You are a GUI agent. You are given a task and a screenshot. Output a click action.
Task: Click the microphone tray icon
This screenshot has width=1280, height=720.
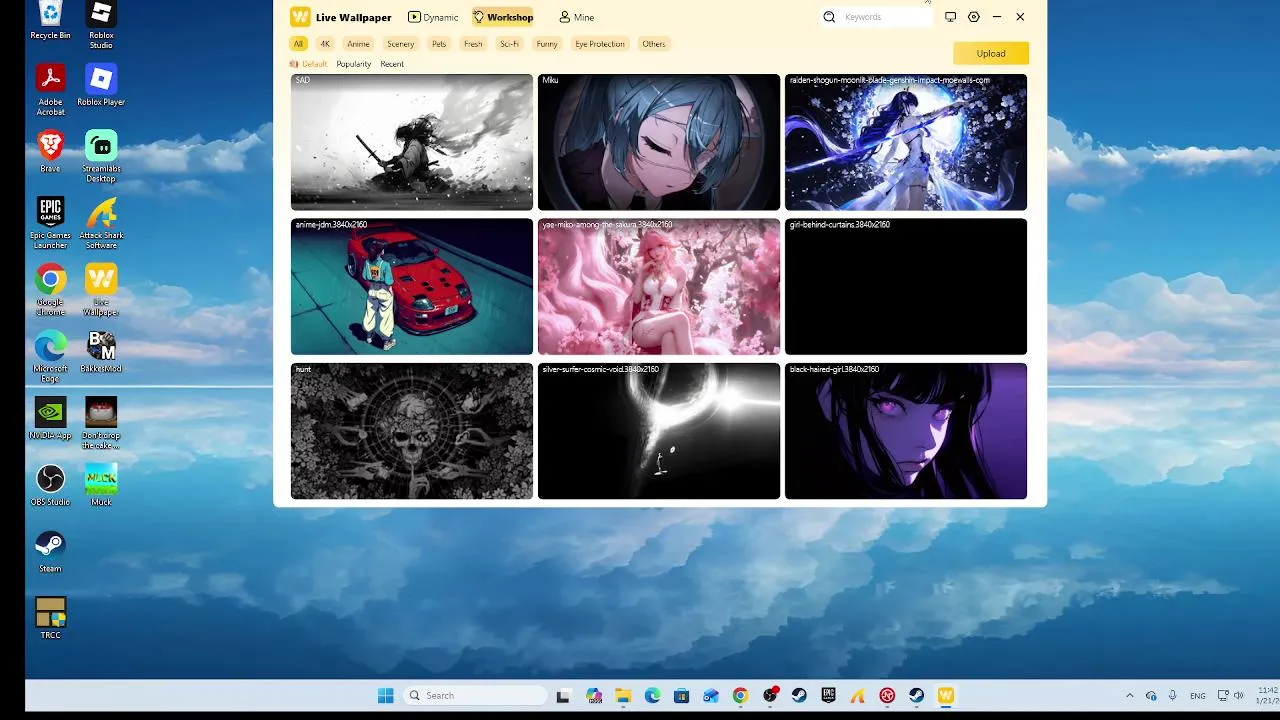(1173, 696)
